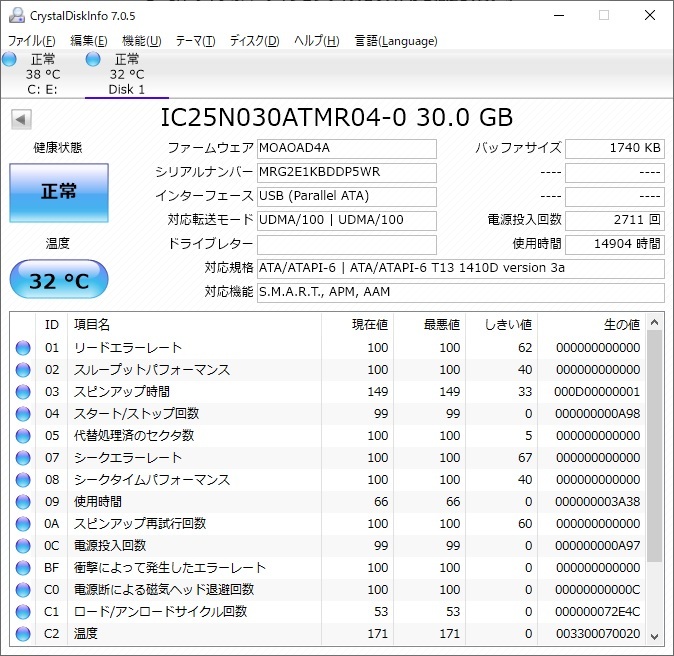Click status orb of attribute C0 row
674x656 pixels.
click(x=23, y=590)
